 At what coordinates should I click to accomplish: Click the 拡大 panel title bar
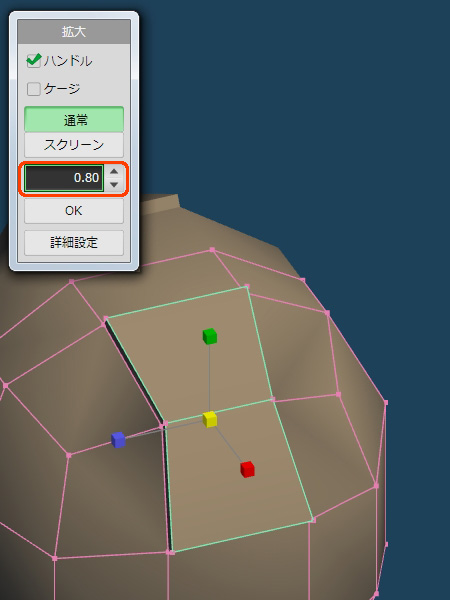[x=74, y=32]
